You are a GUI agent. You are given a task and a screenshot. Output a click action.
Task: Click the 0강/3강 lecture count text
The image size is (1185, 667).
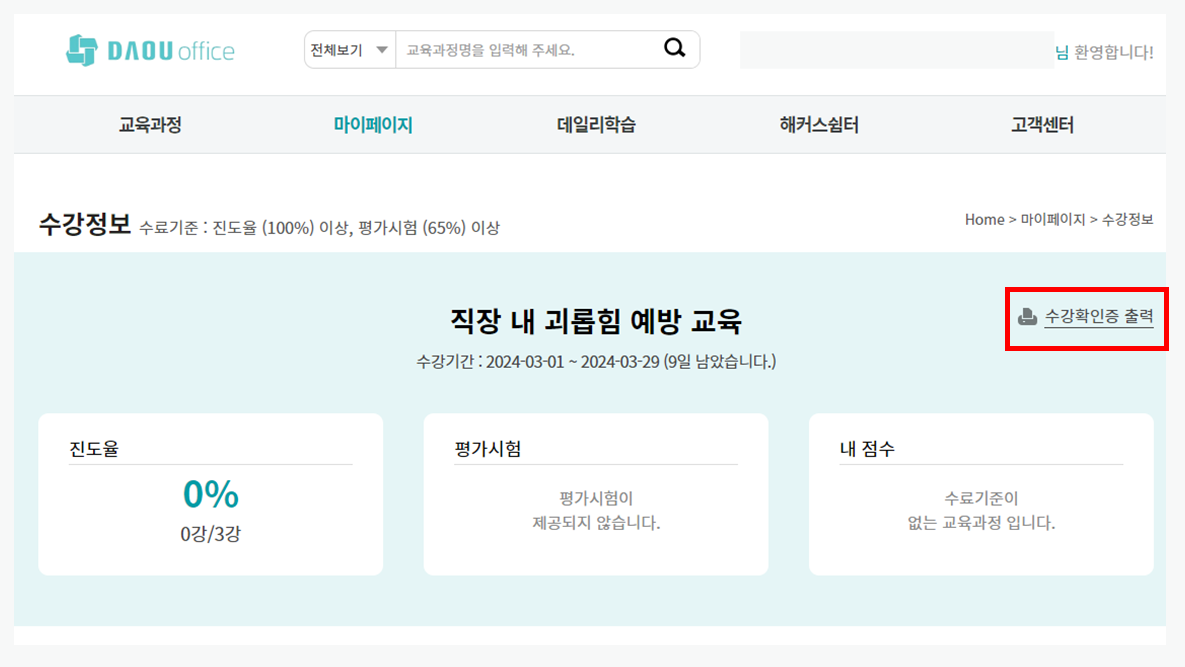210,534
